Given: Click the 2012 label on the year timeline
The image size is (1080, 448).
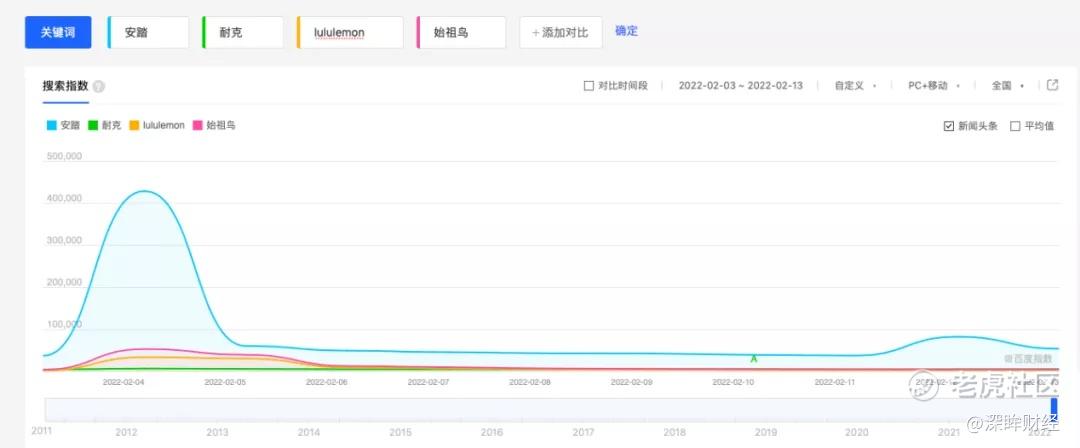Looking at the screenshot, I should click(x=126, y=433).
